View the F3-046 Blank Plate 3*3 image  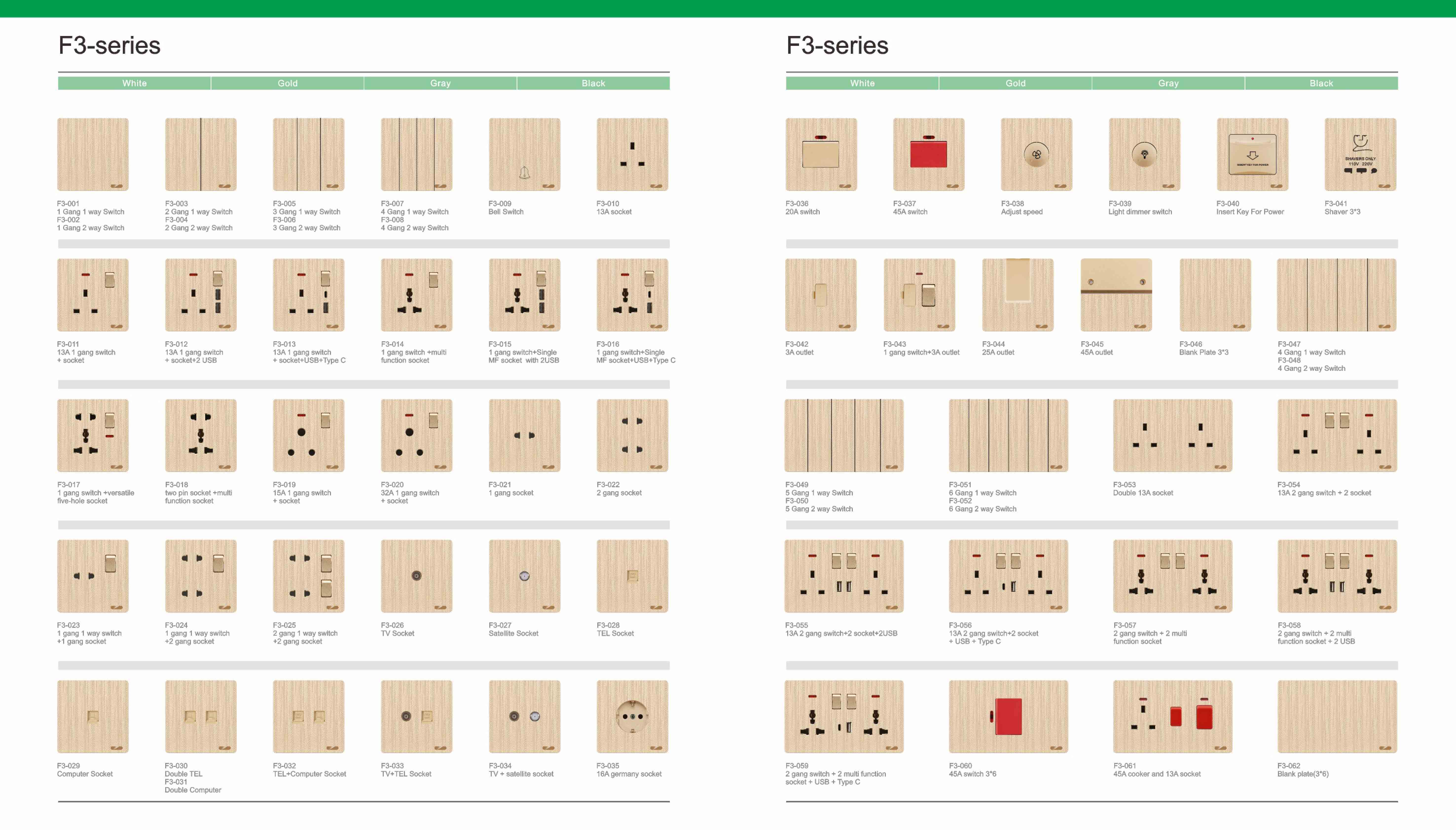pos(1215,295)
